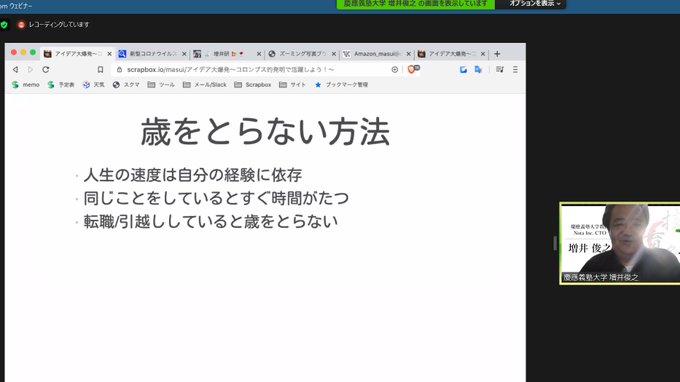Click the 増井俊之 speaker video thumbnail

coord(620,243)
